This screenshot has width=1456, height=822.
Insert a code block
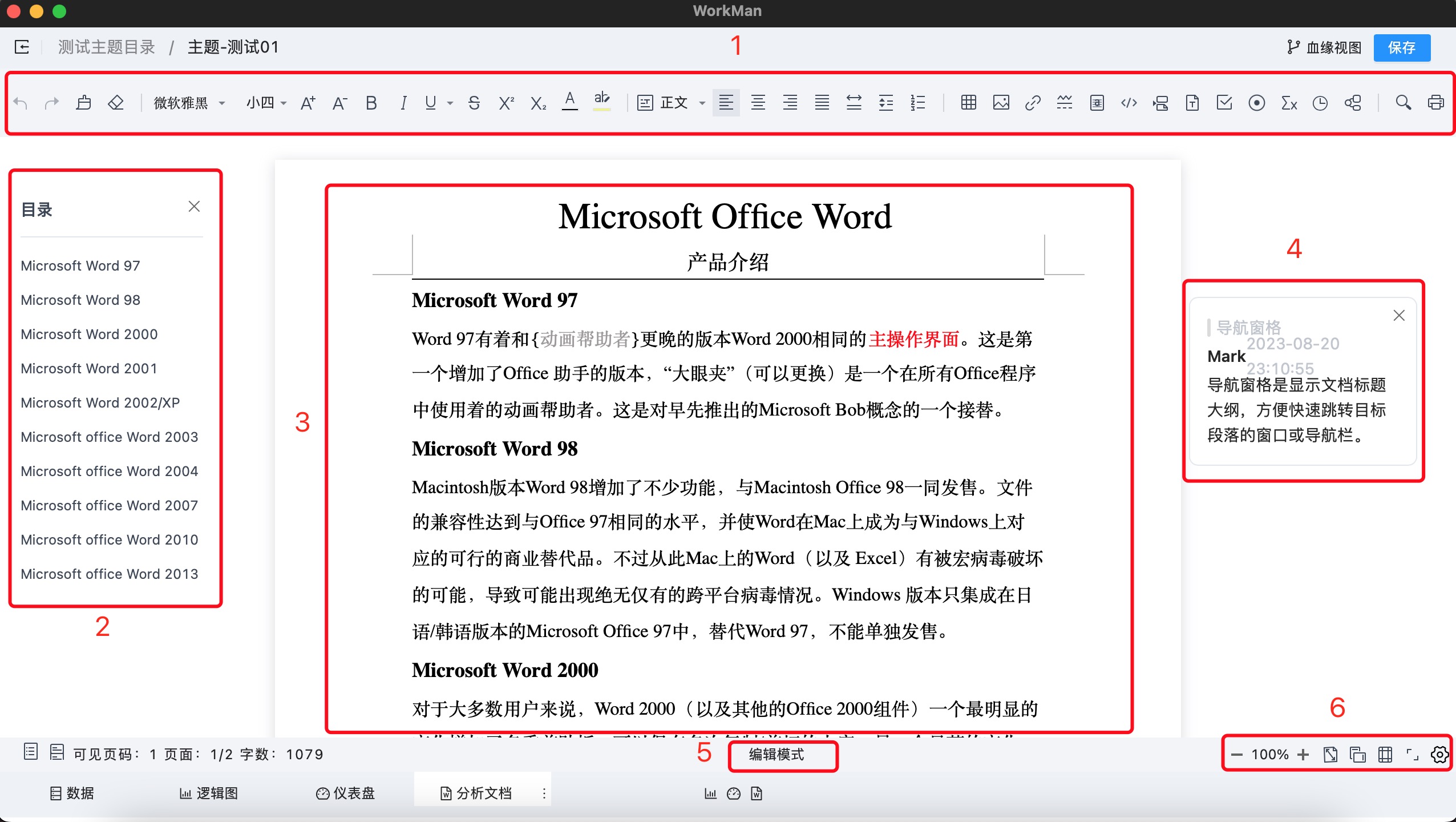coord(1129,103)
